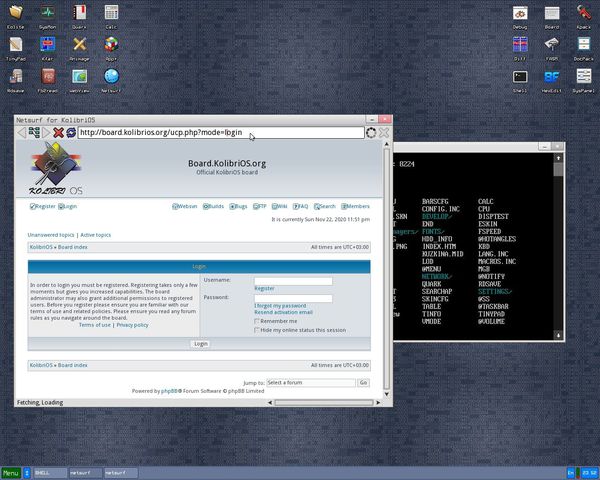Click the Login button below the form
This screenshot has width=600, height=480.
[201, 344]
